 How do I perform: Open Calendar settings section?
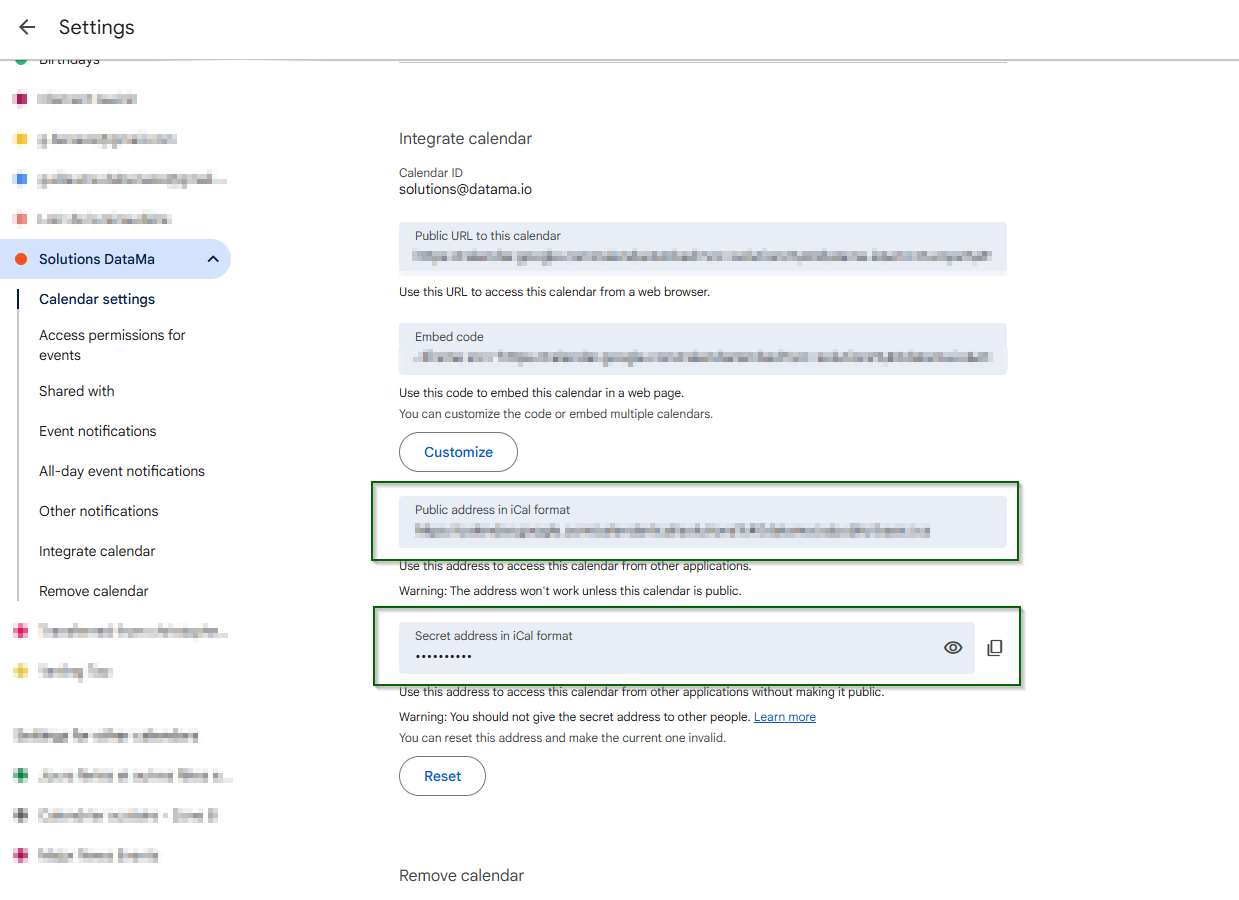(x=97, y=299)
